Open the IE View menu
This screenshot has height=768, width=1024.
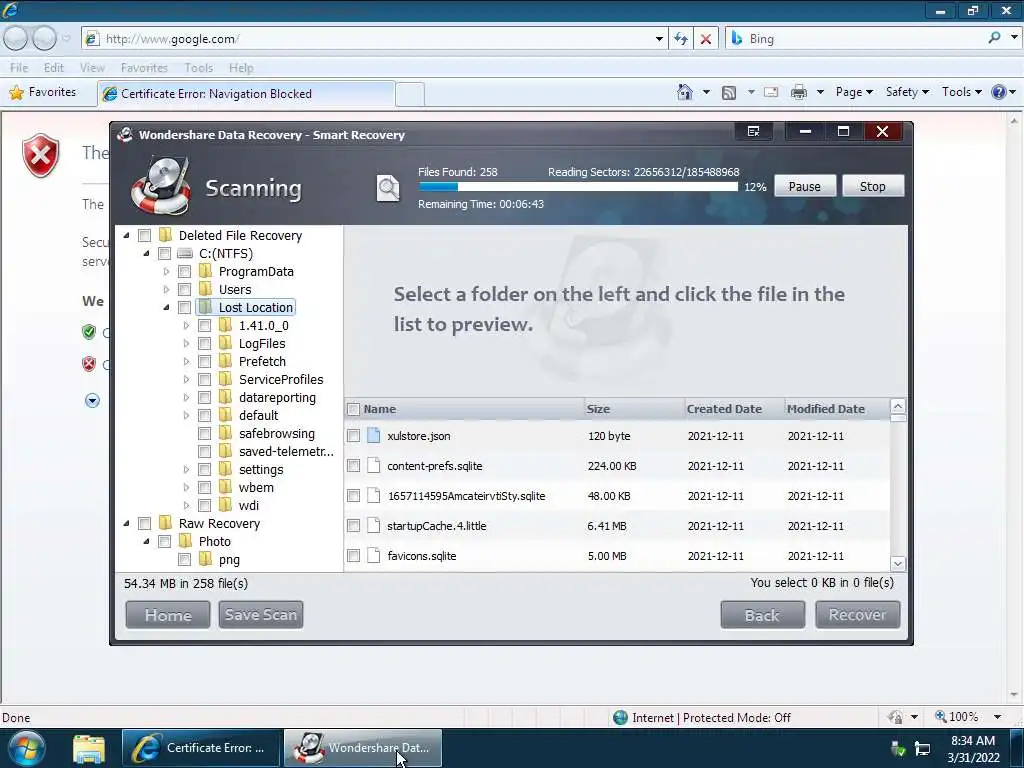point(92,68)
